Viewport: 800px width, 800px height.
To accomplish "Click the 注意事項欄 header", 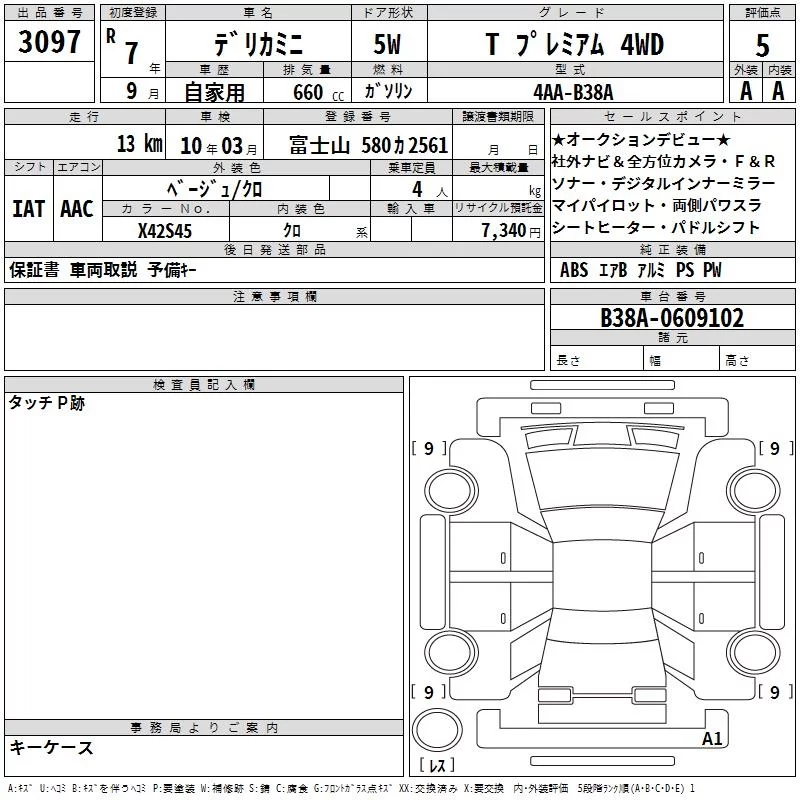I will 274,296.
